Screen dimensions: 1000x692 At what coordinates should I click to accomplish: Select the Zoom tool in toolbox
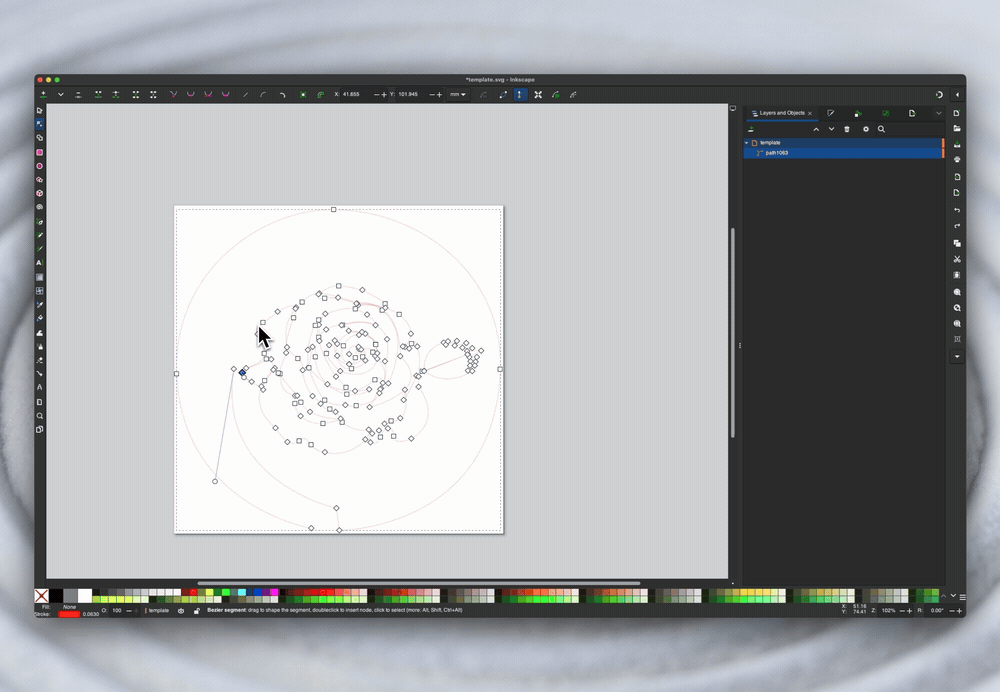click(40, 416)
